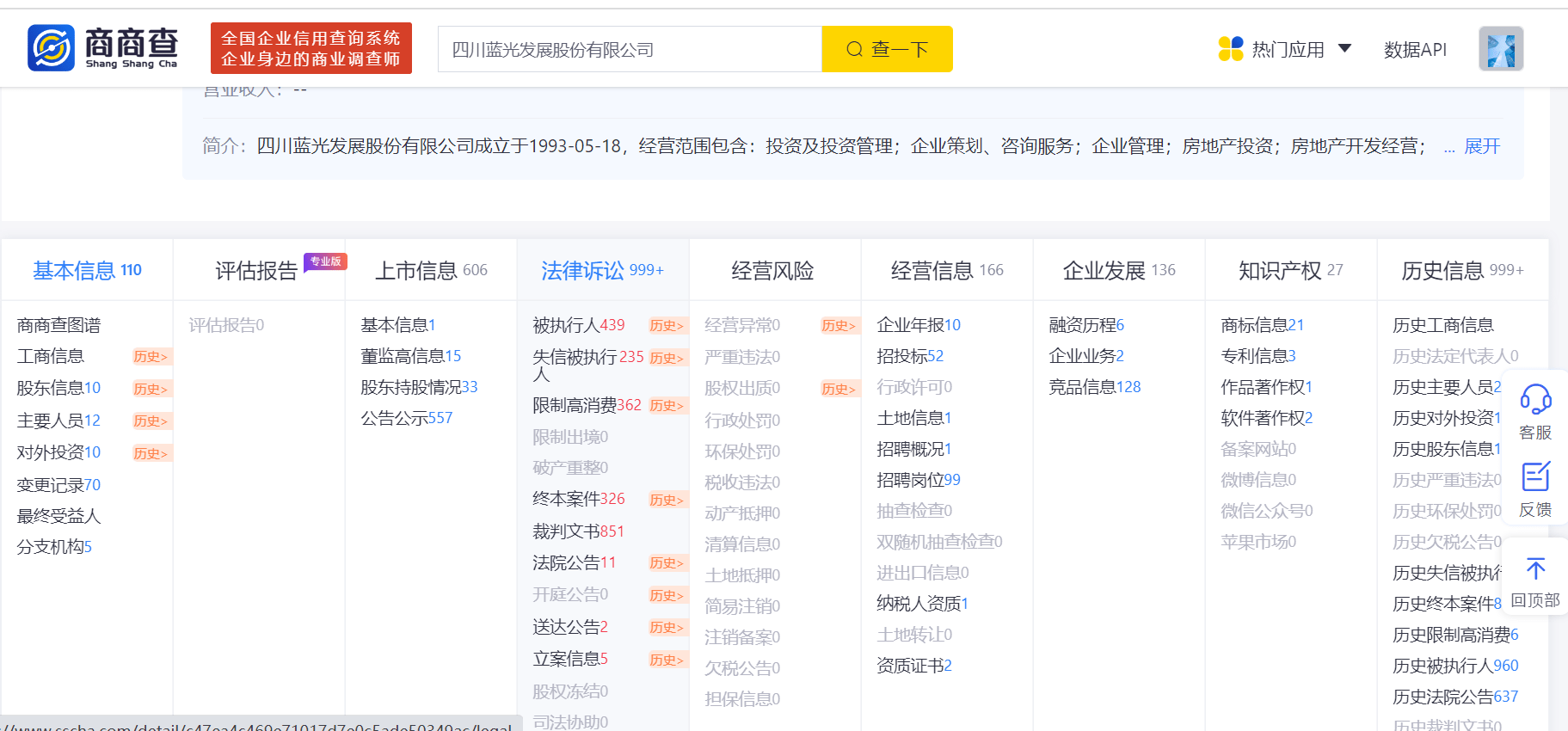This screenshot has height=731, width=1568.
Task: Click the red credit query system banner
Action: point(311,48)
